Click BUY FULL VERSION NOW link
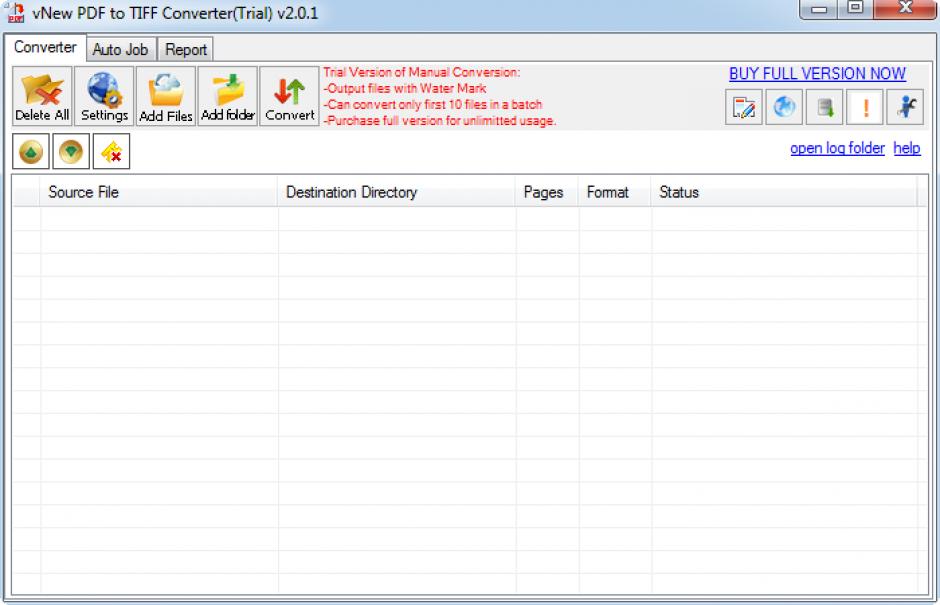Screen dimensions: 940x605 [x=817, y=74]
